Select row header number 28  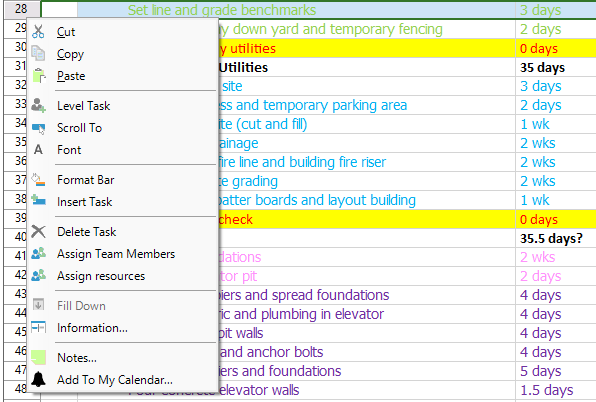click(21, 9)
